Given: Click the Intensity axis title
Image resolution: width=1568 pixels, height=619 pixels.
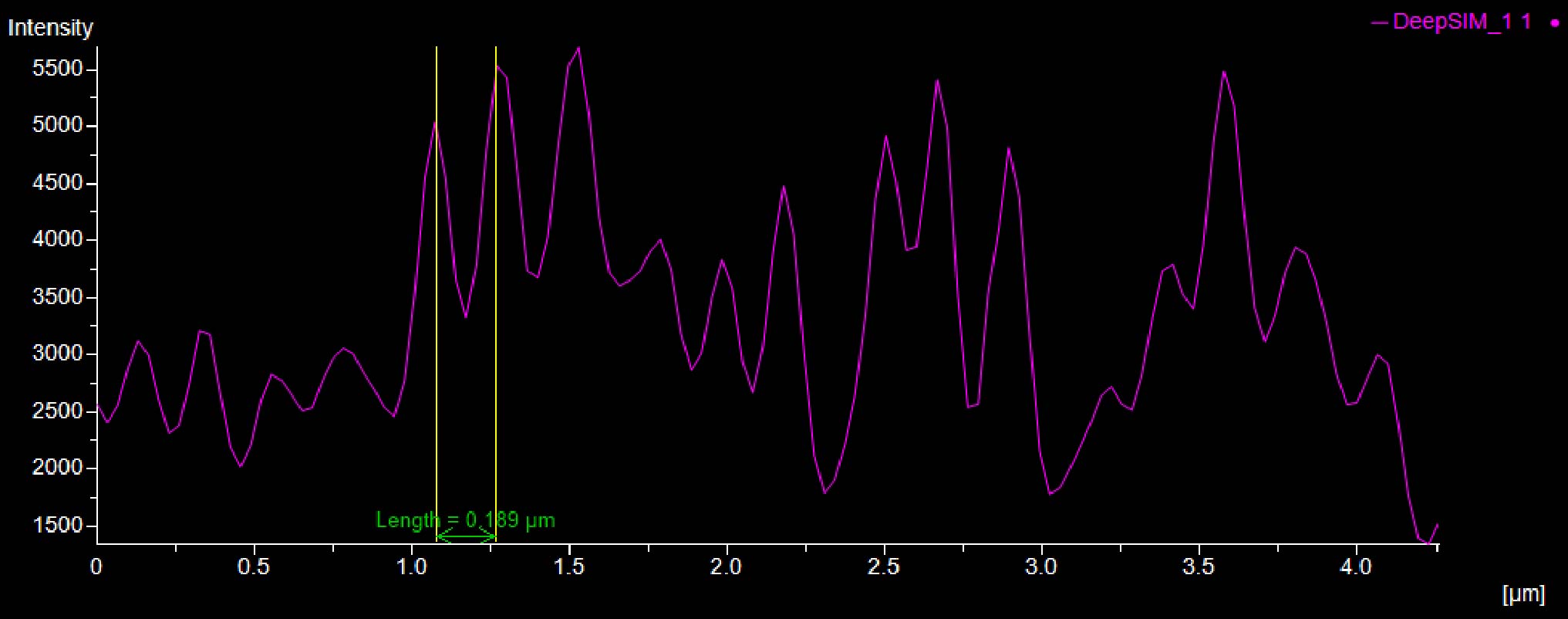Looking at the screenshot, I should coord(50,28).
